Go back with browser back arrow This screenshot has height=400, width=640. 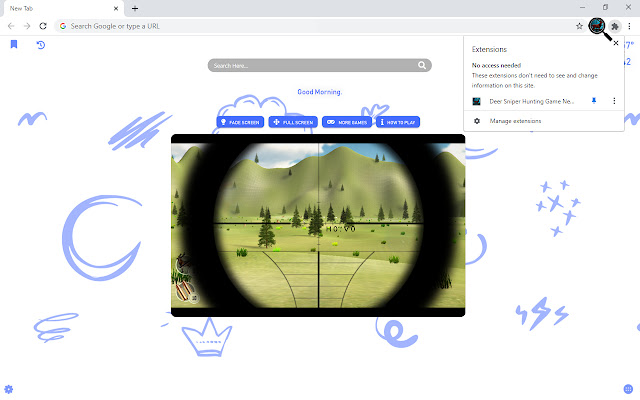click(11, 26)
